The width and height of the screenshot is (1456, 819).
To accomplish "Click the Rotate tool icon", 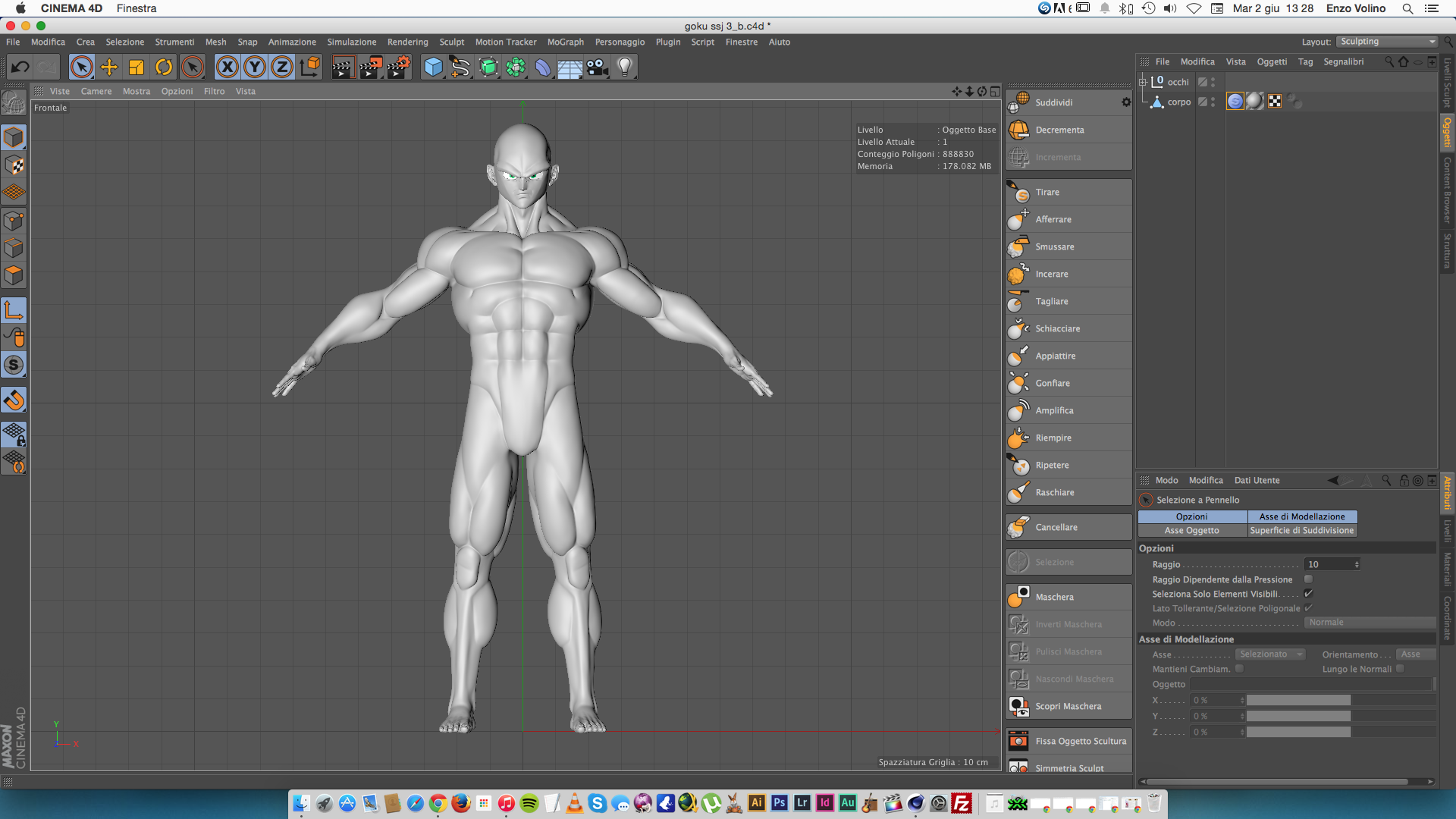I will pos(164,67).
